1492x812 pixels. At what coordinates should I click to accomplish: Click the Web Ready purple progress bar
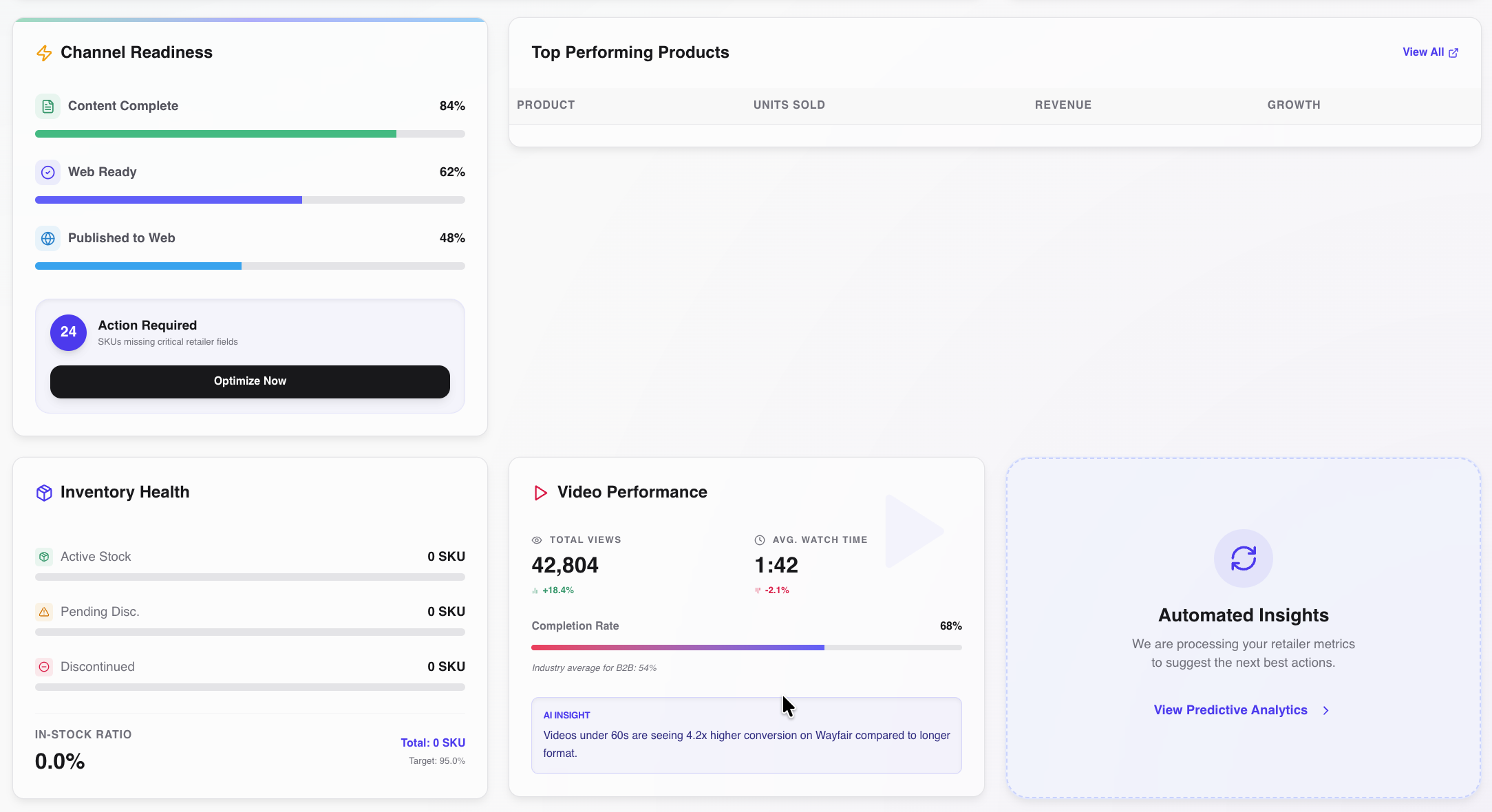pos(250,200)
